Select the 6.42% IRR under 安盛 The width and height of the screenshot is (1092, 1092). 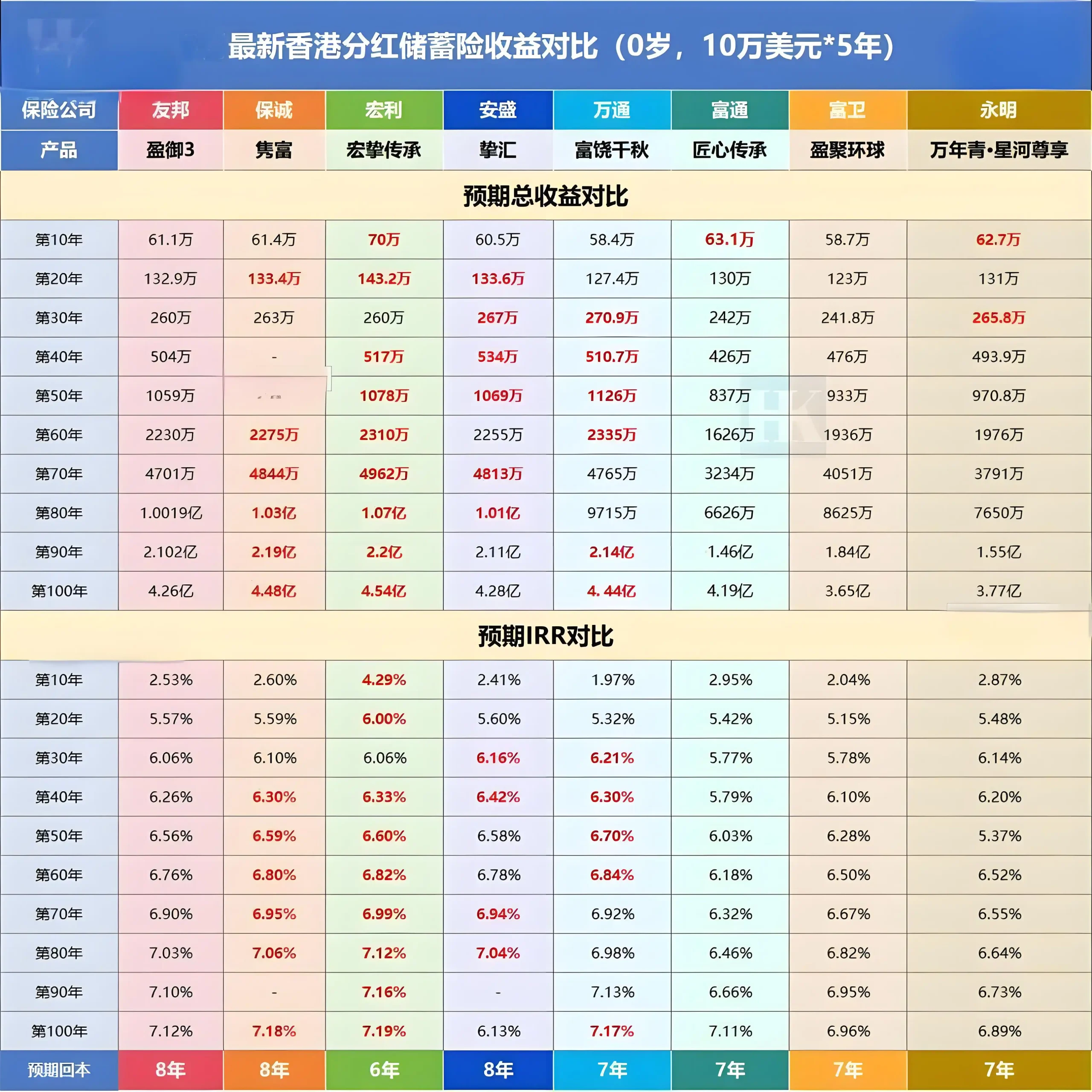click(497, 797)
